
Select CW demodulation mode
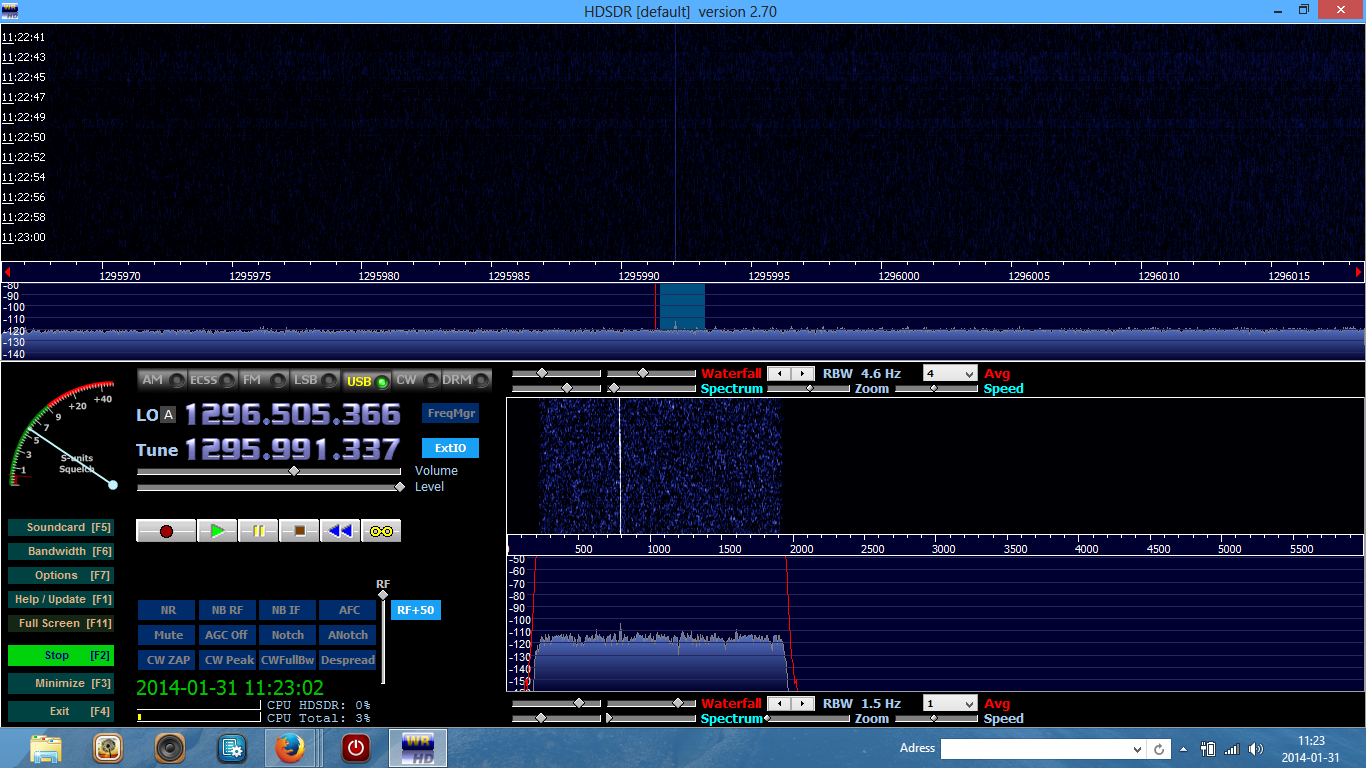click(417, 380)
